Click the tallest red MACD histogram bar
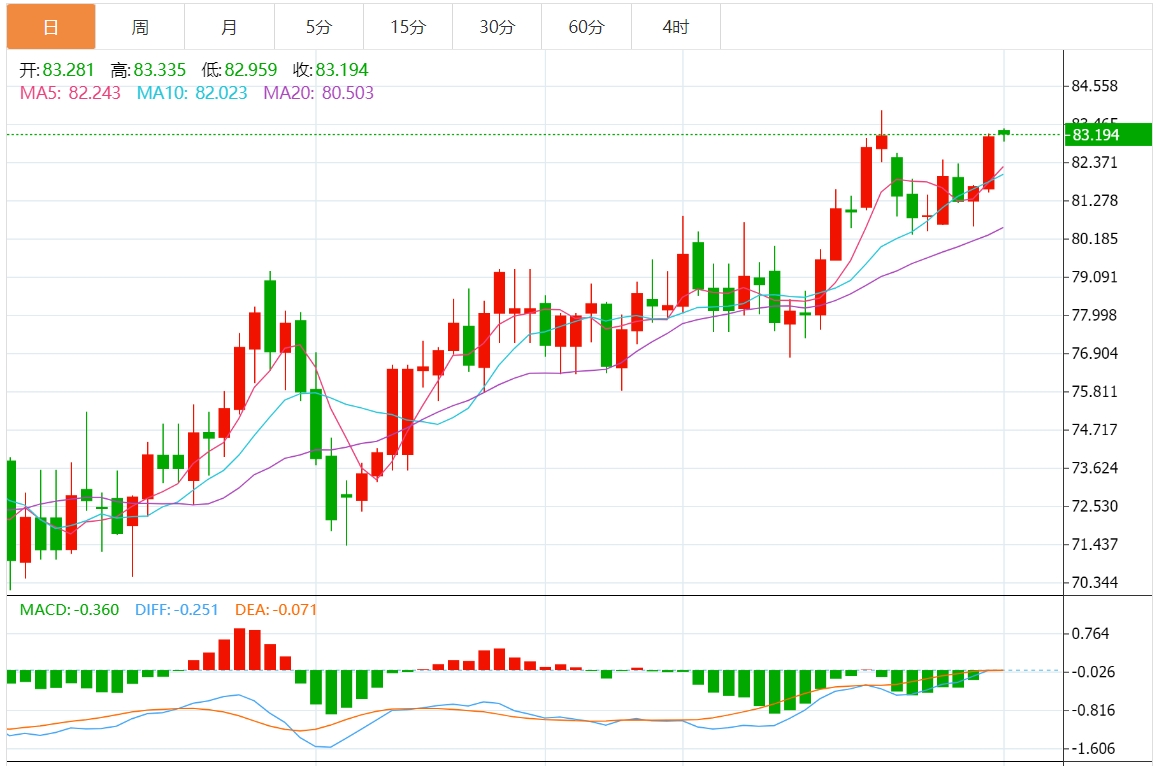Image resolution: width=1173 pixels, height=766 pixels. [239, 649]
